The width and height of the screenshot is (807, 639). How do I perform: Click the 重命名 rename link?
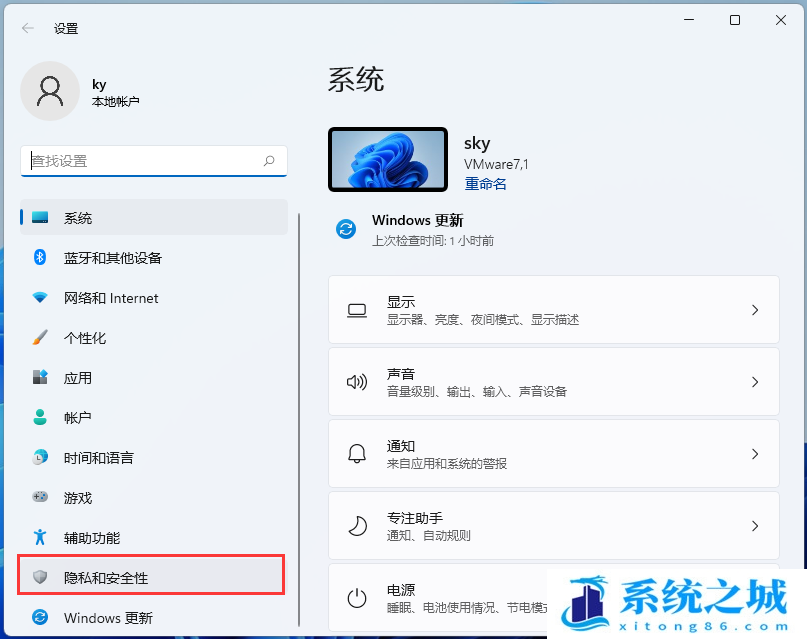[486, 184]
